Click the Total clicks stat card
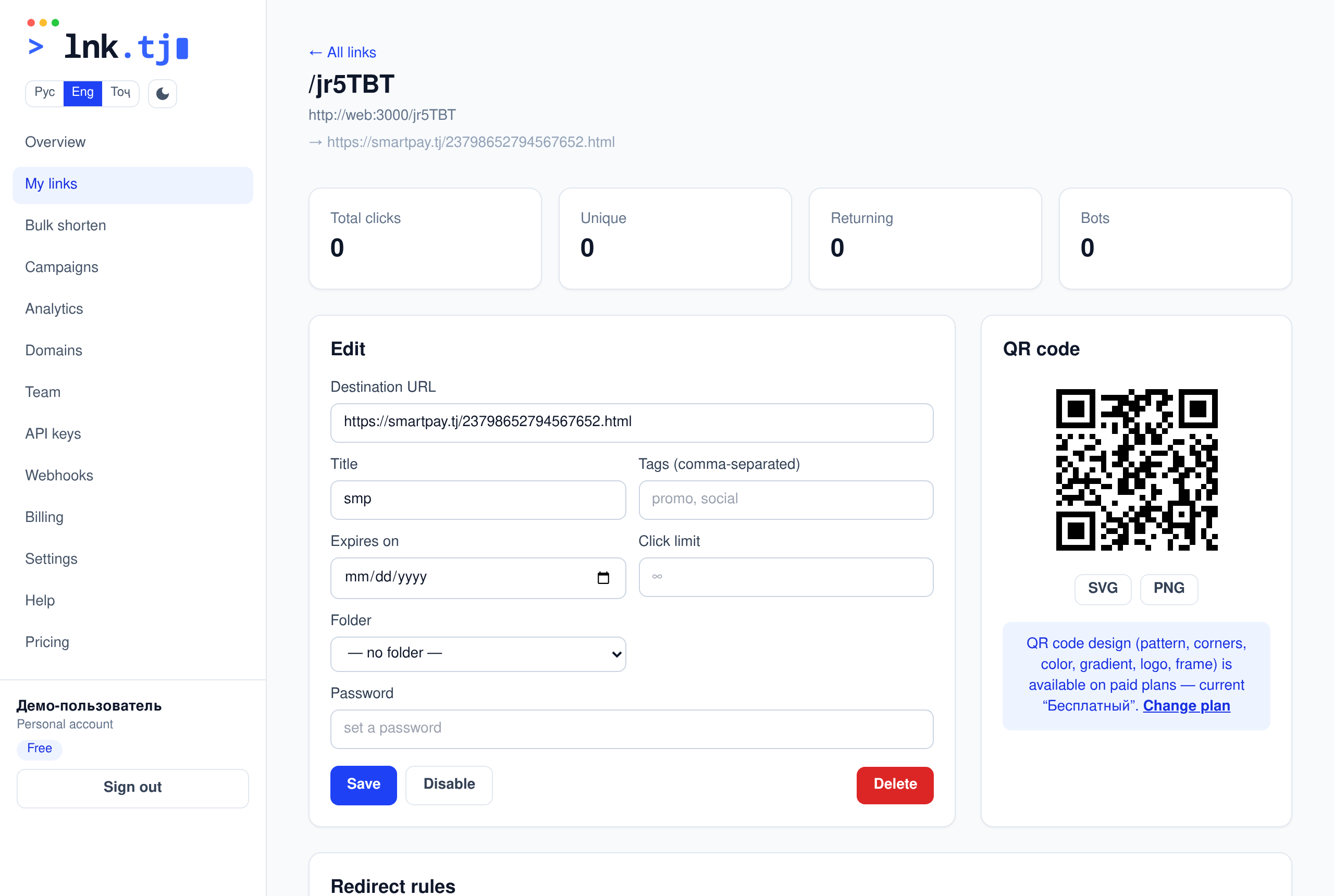 (x=425, y=239)
